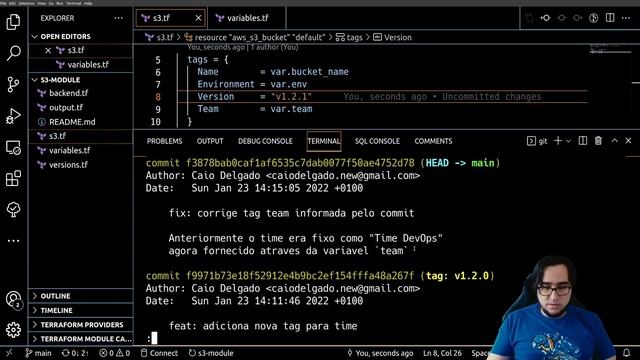Switch to the DEBUG CONSOLE tab
Viewport: 640px width, 360px height.
pos(265,141)
